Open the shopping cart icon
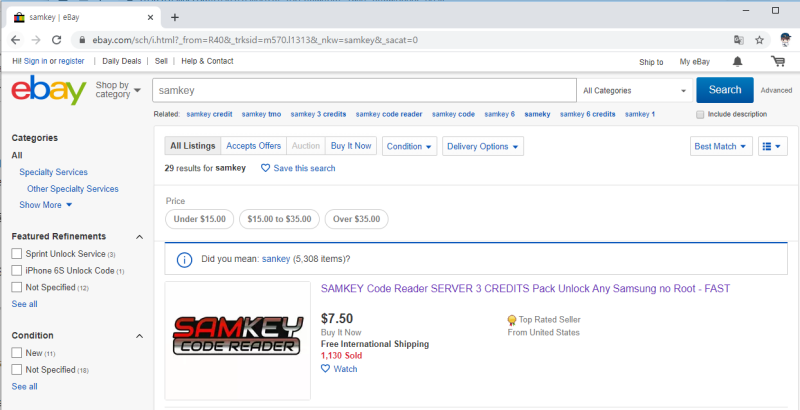 point(778,62)
